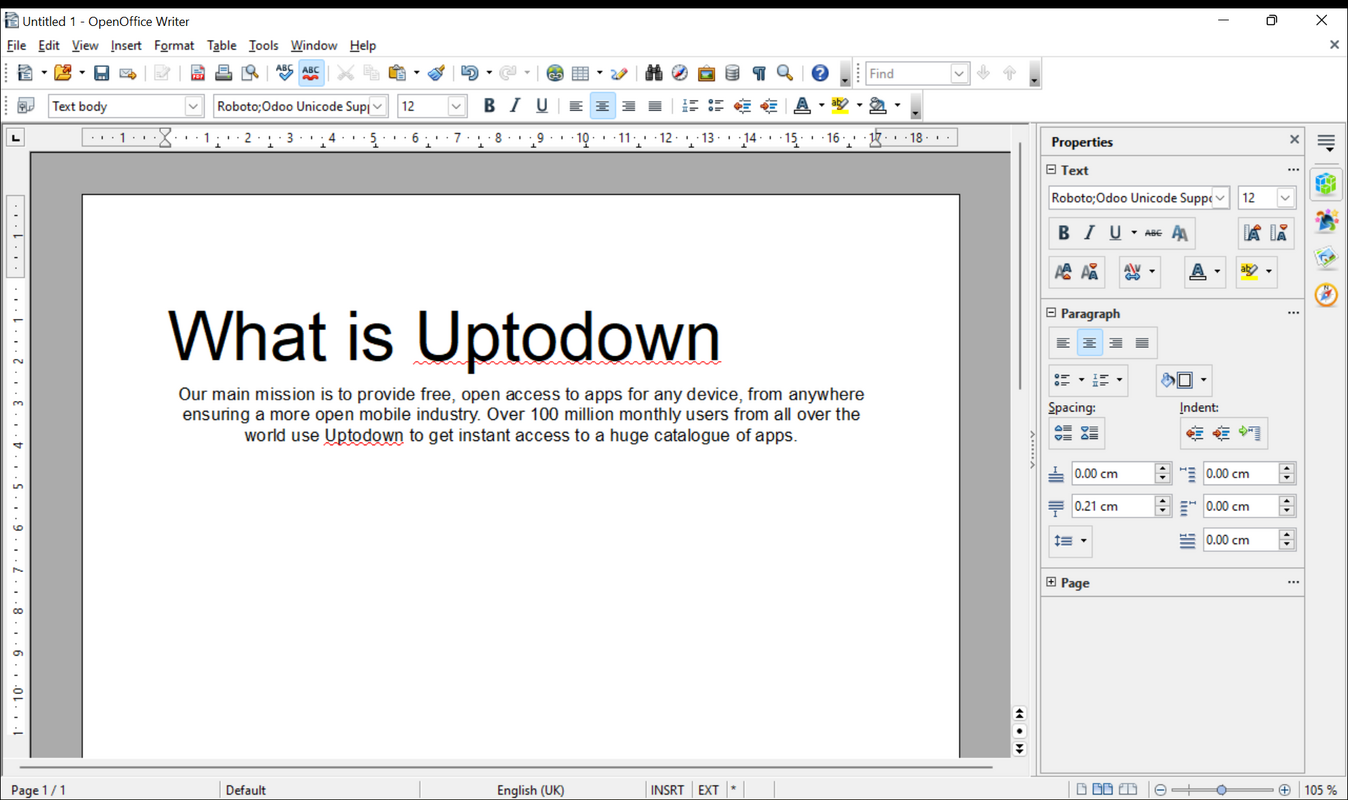Viewport: 1348px width, 800px height.
Task: Export directly as PDF icon
Action: pyautogui.click(x=197, y=73)
